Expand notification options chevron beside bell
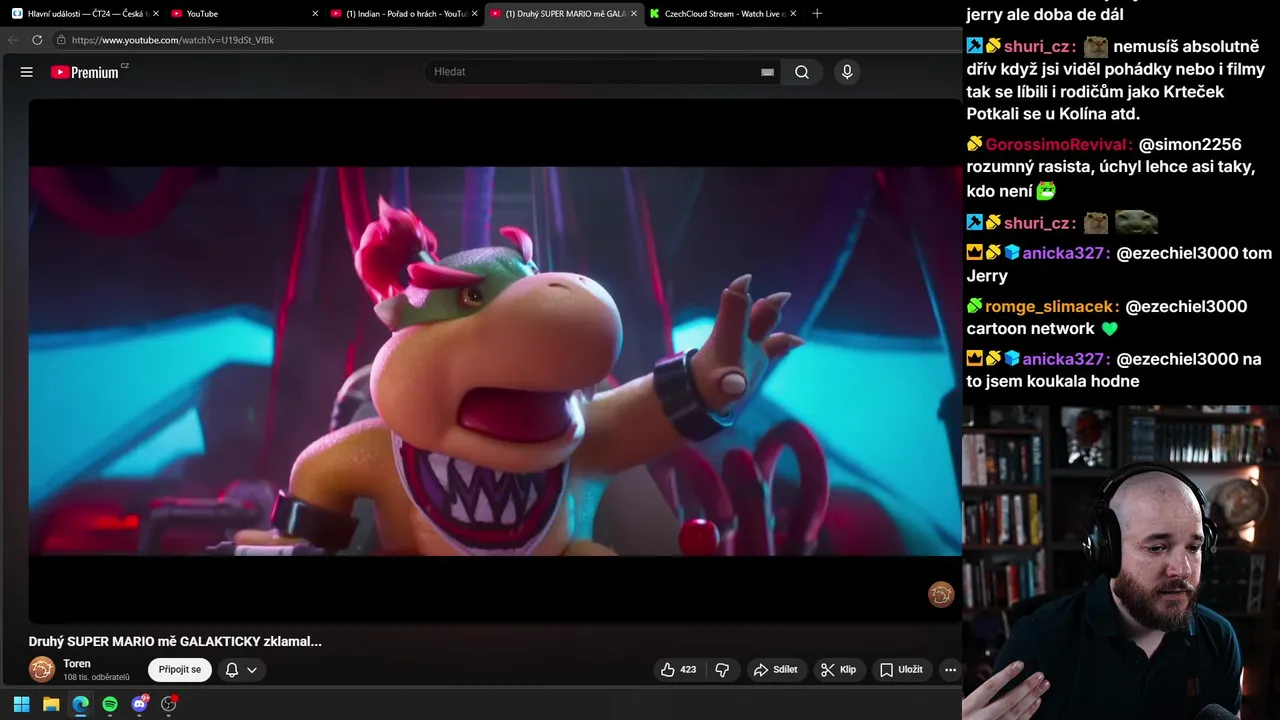The image size is (1280, 720). (252, 670)
